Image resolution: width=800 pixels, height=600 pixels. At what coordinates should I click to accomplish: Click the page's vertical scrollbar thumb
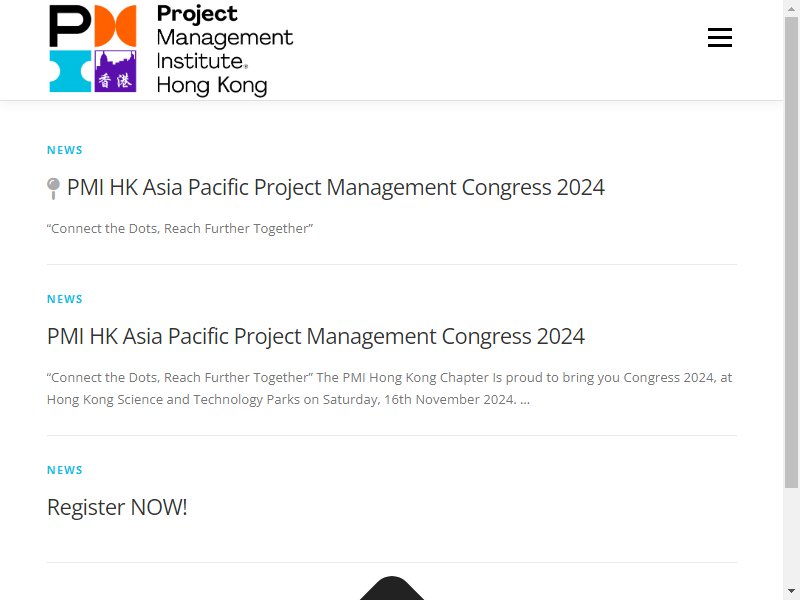point(791,253)
